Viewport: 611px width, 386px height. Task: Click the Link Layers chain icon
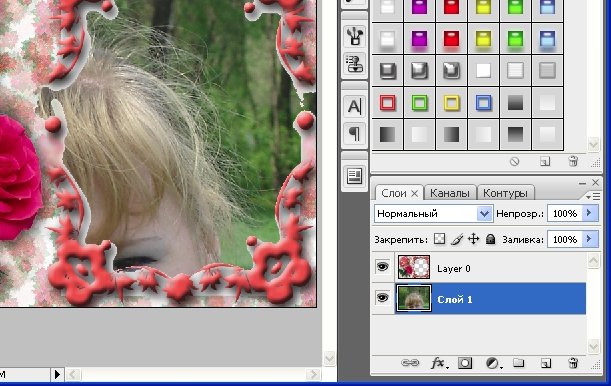(410, 363)
